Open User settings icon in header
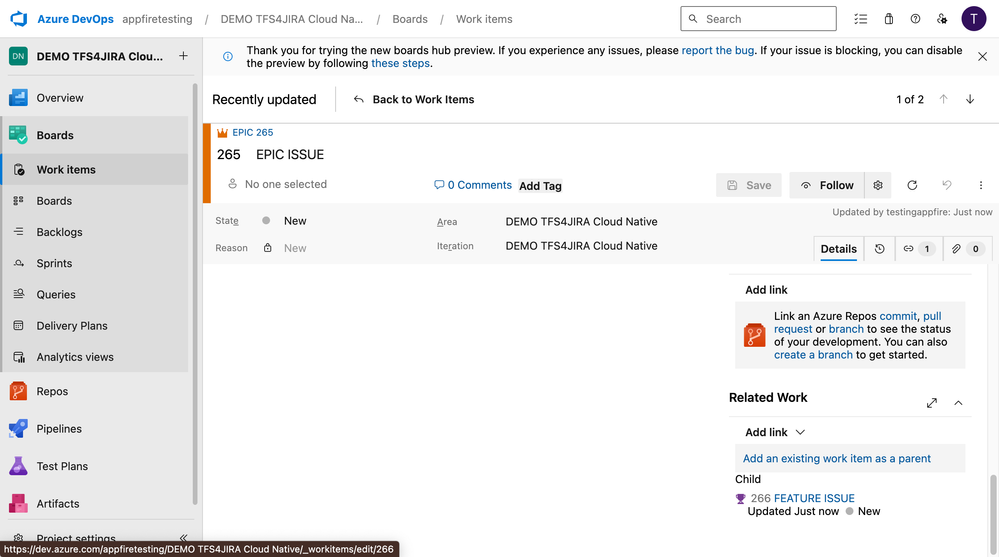999x557 pixels. coord(942,19)
